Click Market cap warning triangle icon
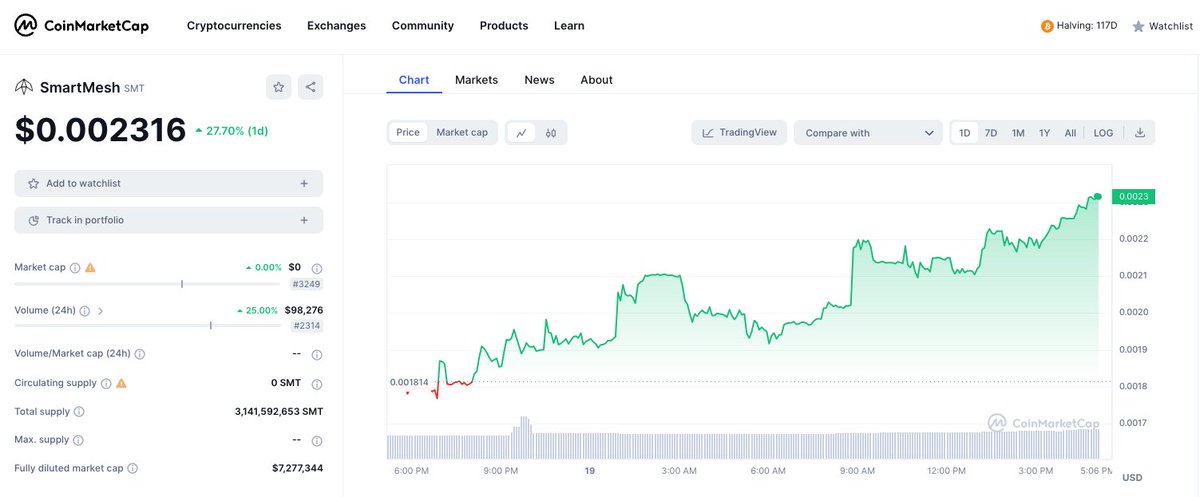The width and height of the screenshot is (1200, 497). pos(91,268)
